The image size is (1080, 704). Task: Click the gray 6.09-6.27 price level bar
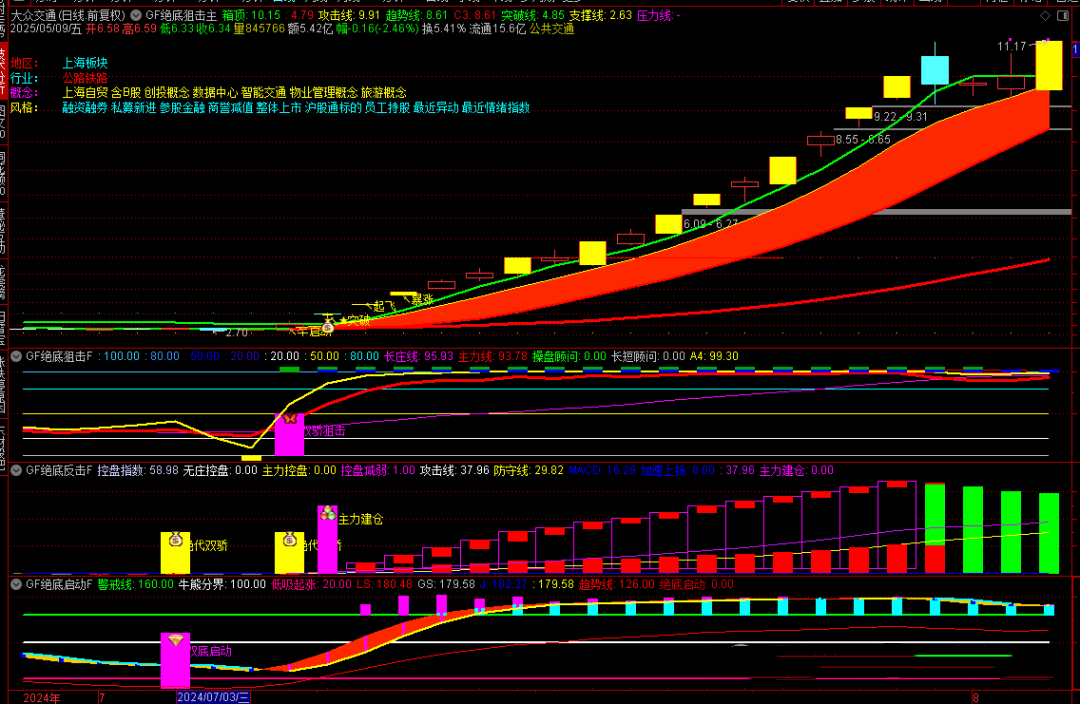tap(876, 212)
